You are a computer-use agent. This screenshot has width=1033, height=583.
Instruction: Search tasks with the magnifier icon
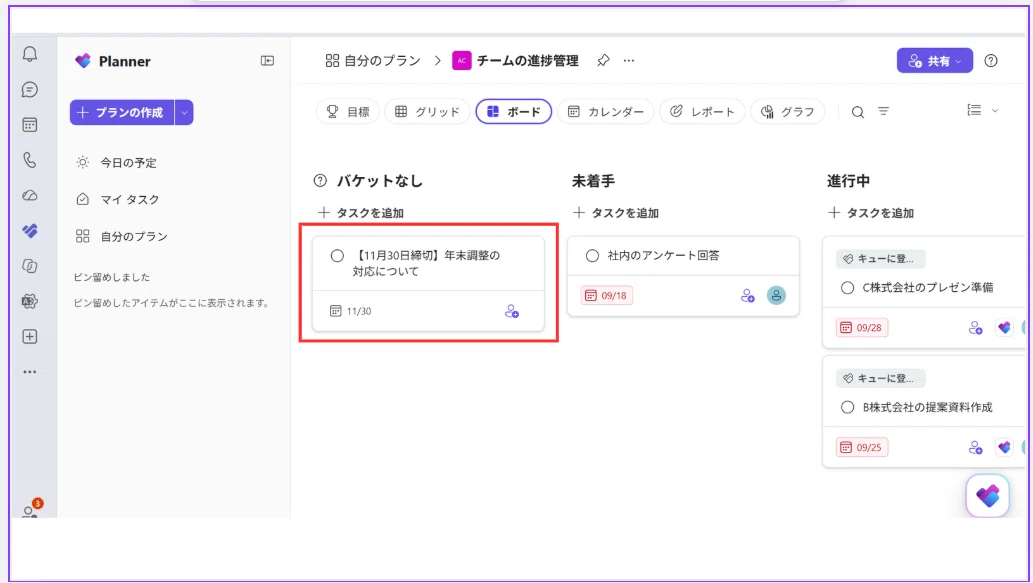pyautogui.click(x=857, y=112)
